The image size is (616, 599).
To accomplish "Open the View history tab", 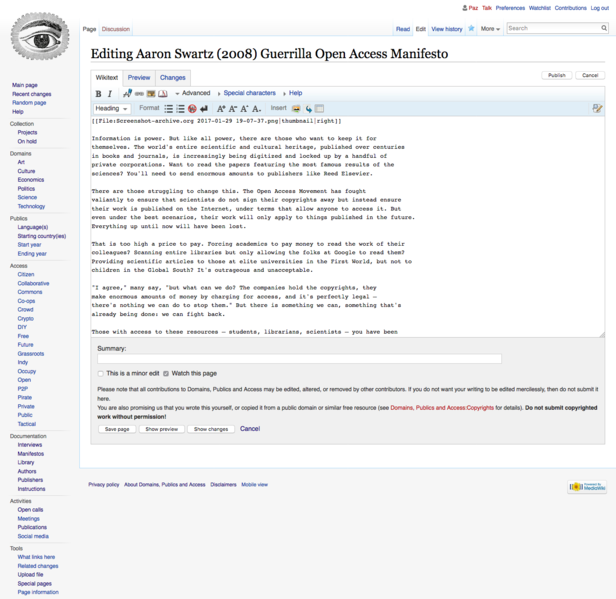I will (x=447, y=29).
